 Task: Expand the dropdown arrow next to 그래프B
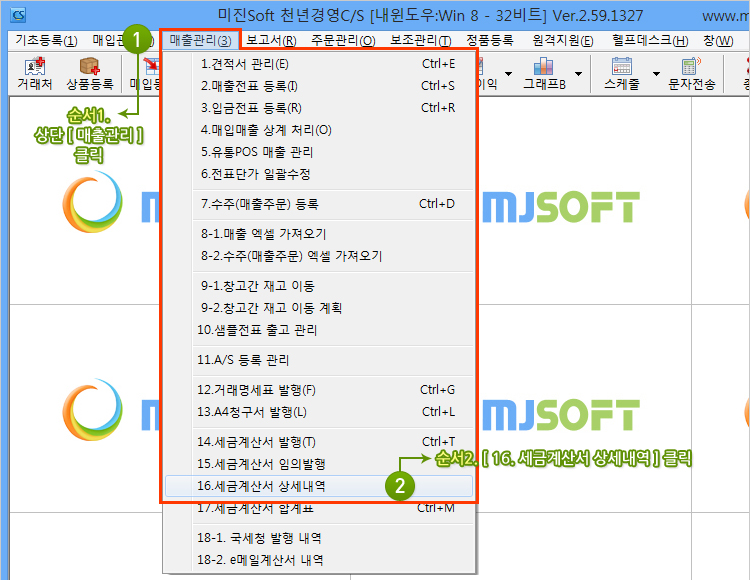(x=578, y=74)
